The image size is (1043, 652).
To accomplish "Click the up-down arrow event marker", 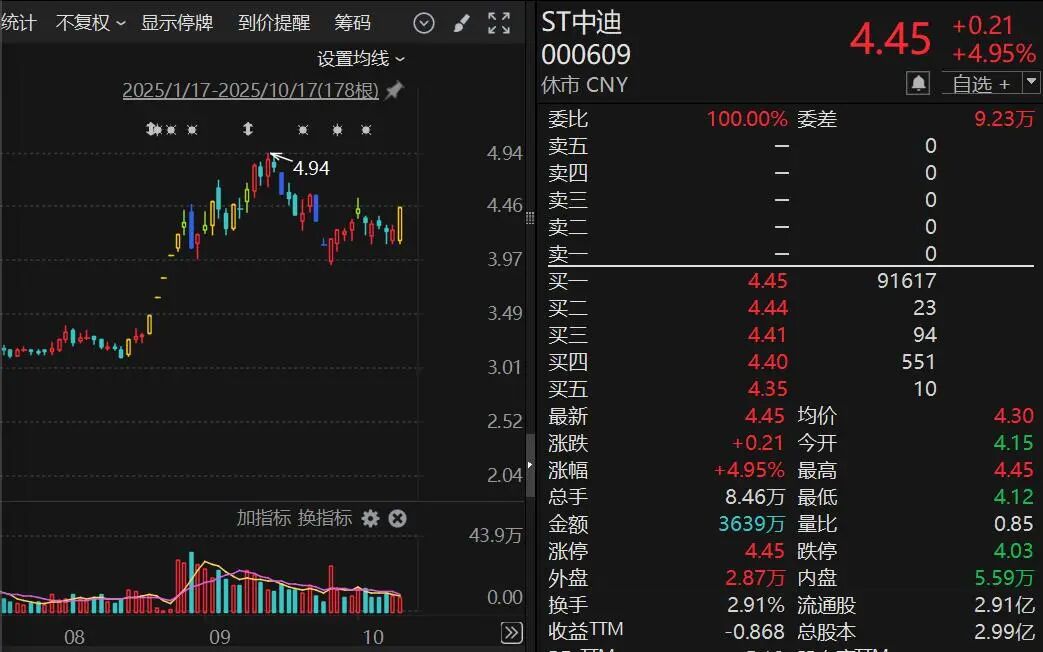I will [x=247, y=128].
